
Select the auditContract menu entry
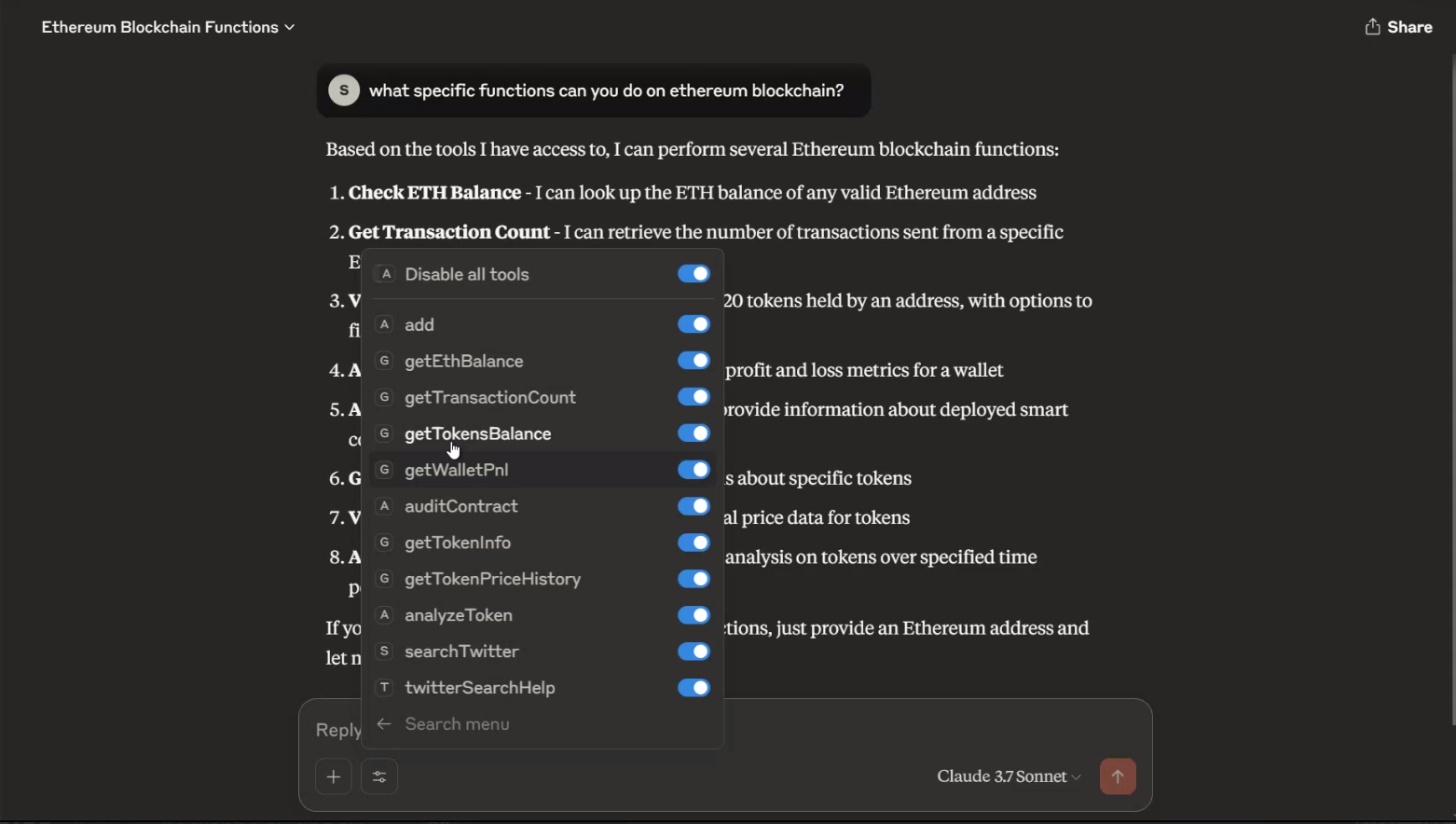543,506
